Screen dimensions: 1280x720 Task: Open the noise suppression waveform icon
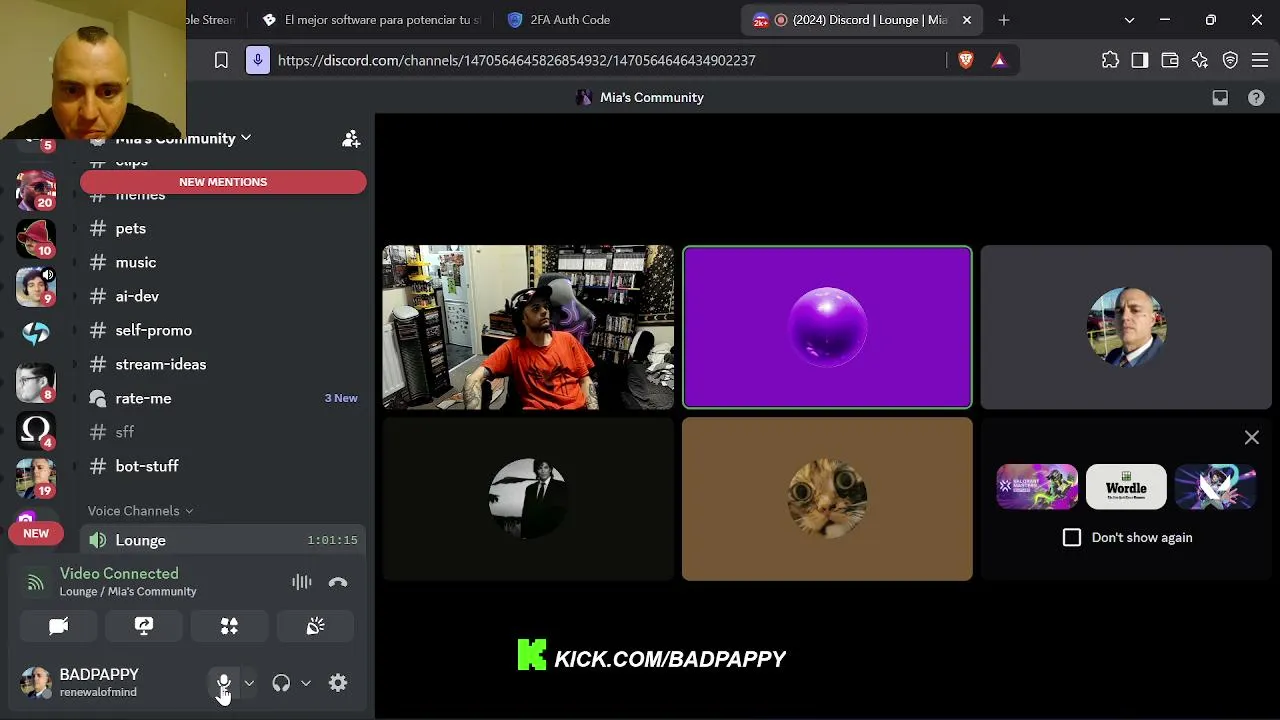click(x=301, y=582)
